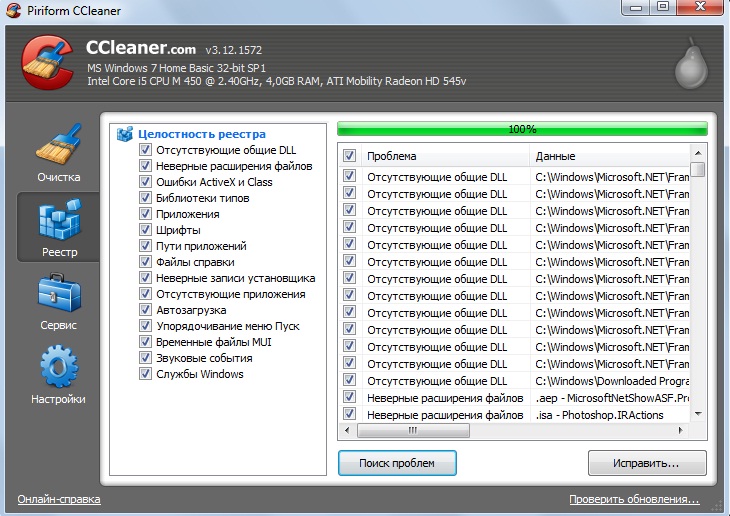This screenshot has width=730, height=516.
Task: Maximize the CCleaner window
Action: (663, 7)
